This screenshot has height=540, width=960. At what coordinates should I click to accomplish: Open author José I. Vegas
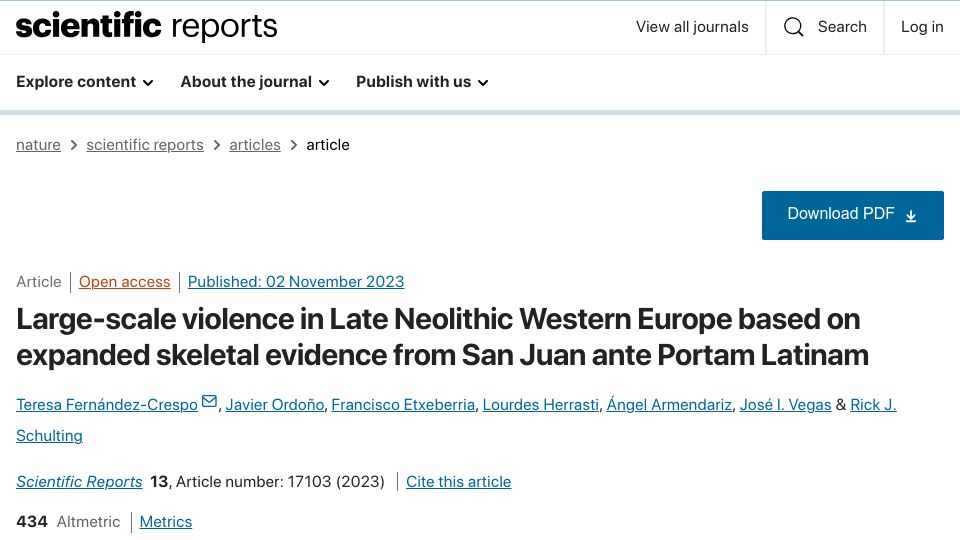click(786, 405)
